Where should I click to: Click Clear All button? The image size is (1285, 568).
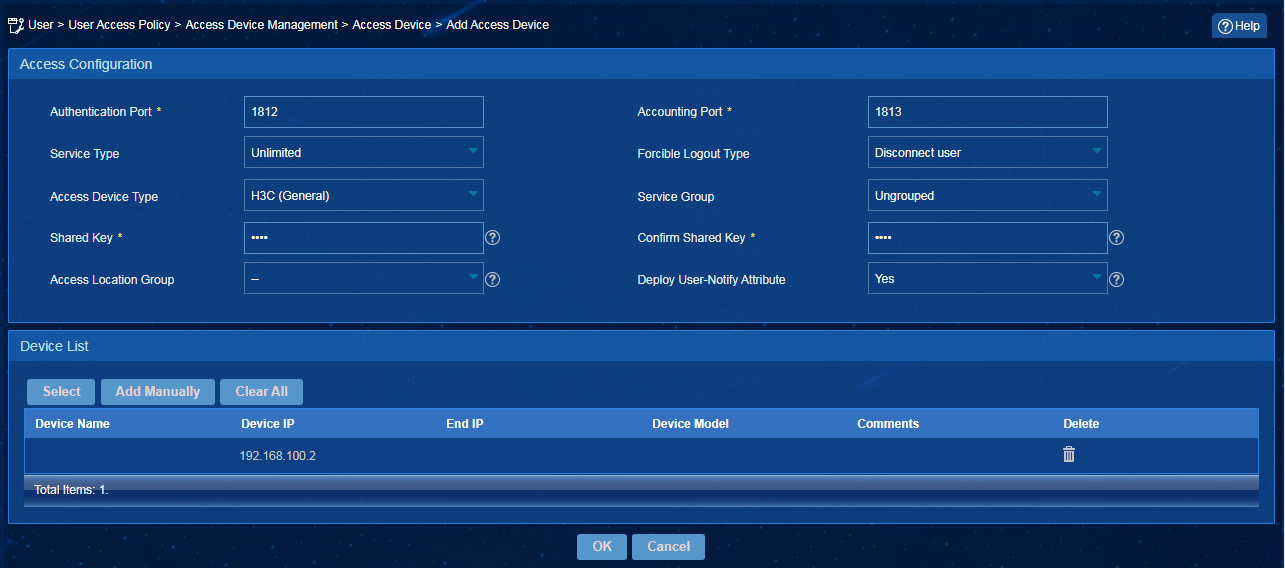261,392
